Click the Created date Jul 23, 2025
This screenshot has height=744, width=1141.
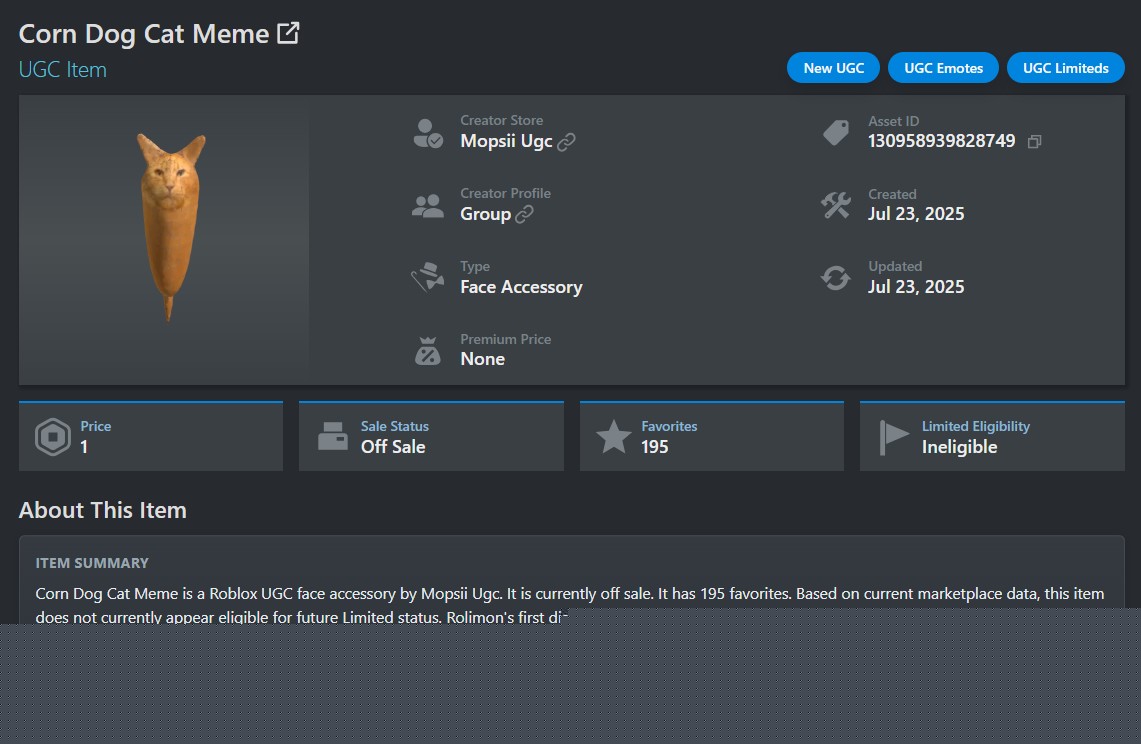916,214
